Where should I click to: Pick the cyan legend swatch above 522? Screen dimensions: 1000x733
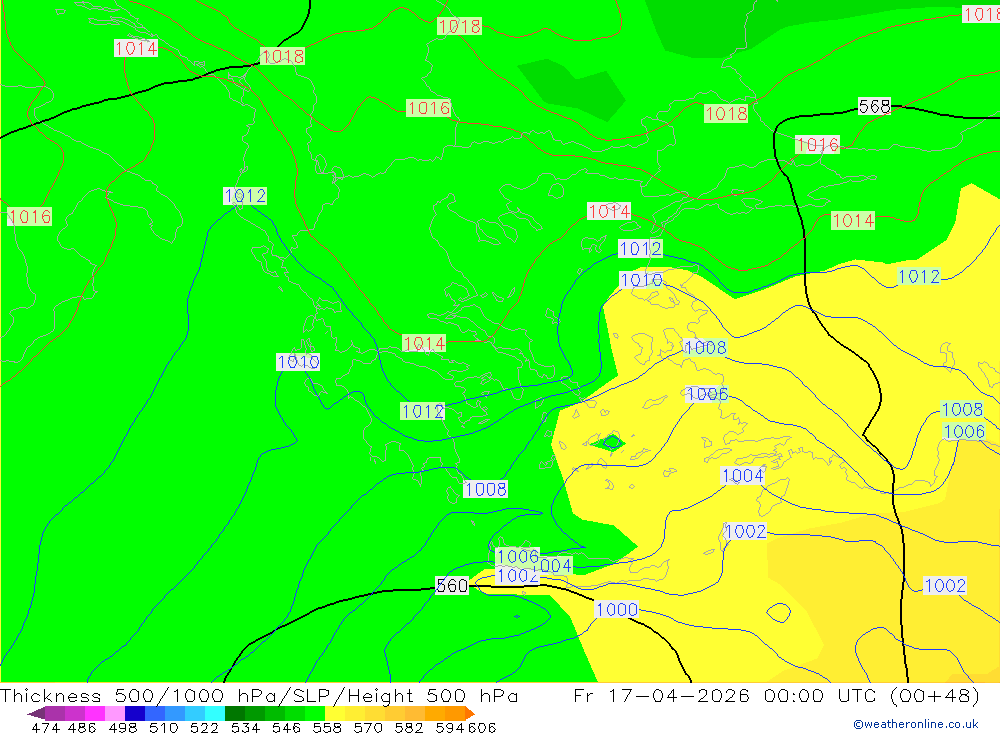(215, 713)
